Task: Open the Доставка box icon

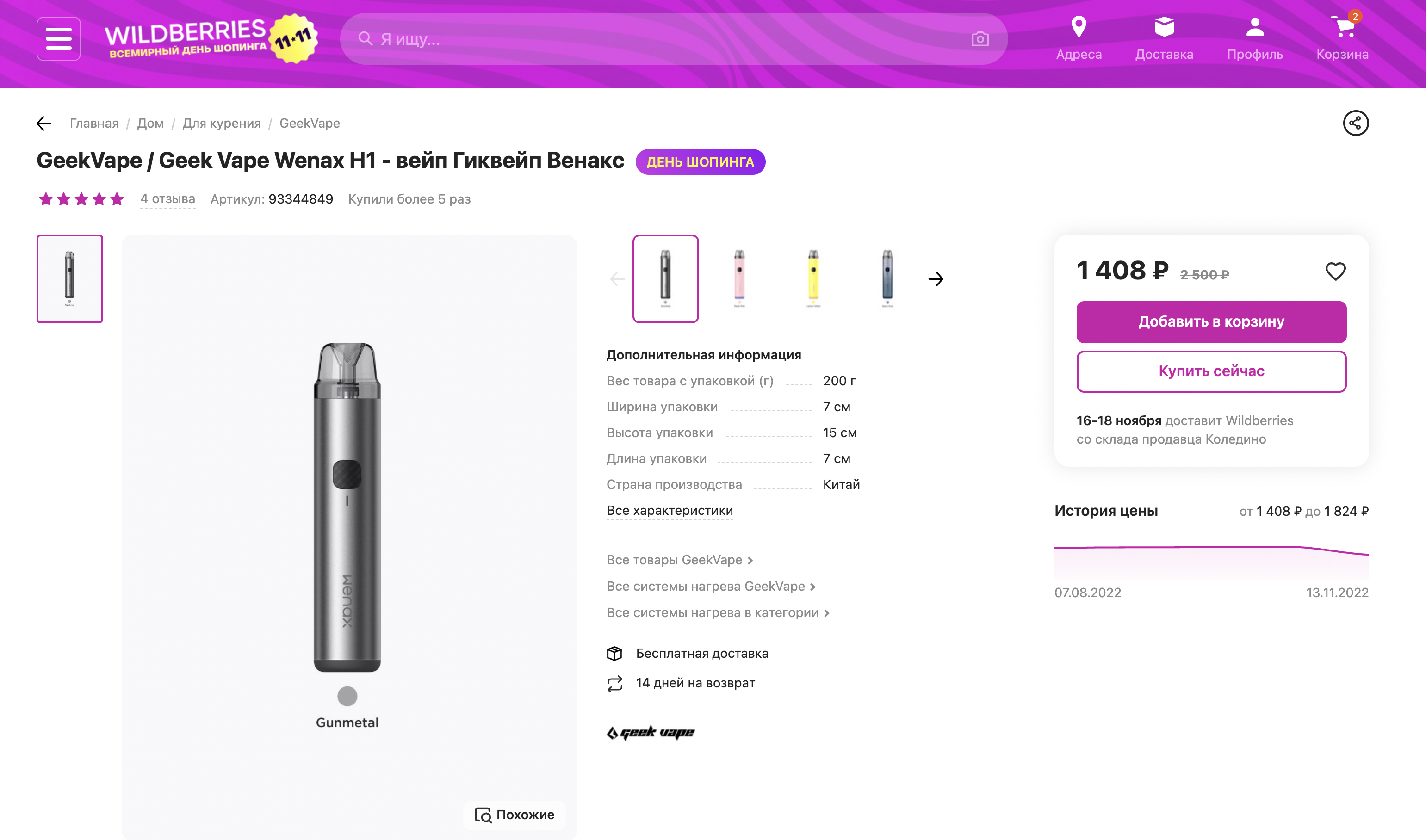Action: click(x=1164, y=27)
